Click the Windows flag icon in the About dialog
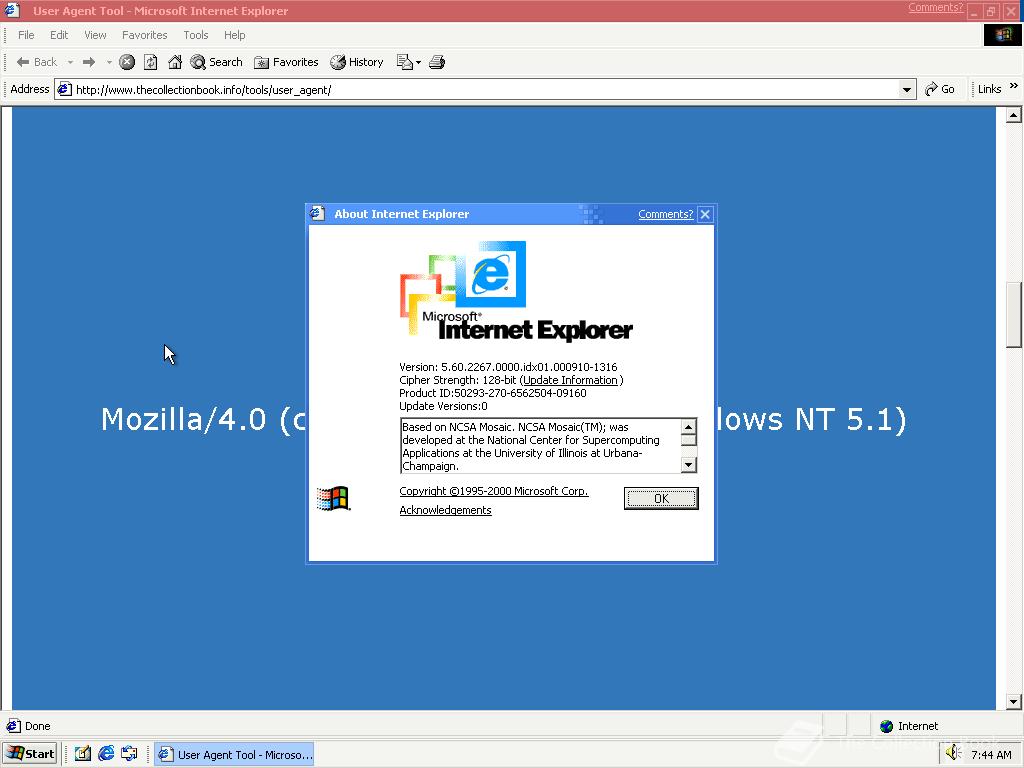The image size is (1024, 768). [333, 499]
